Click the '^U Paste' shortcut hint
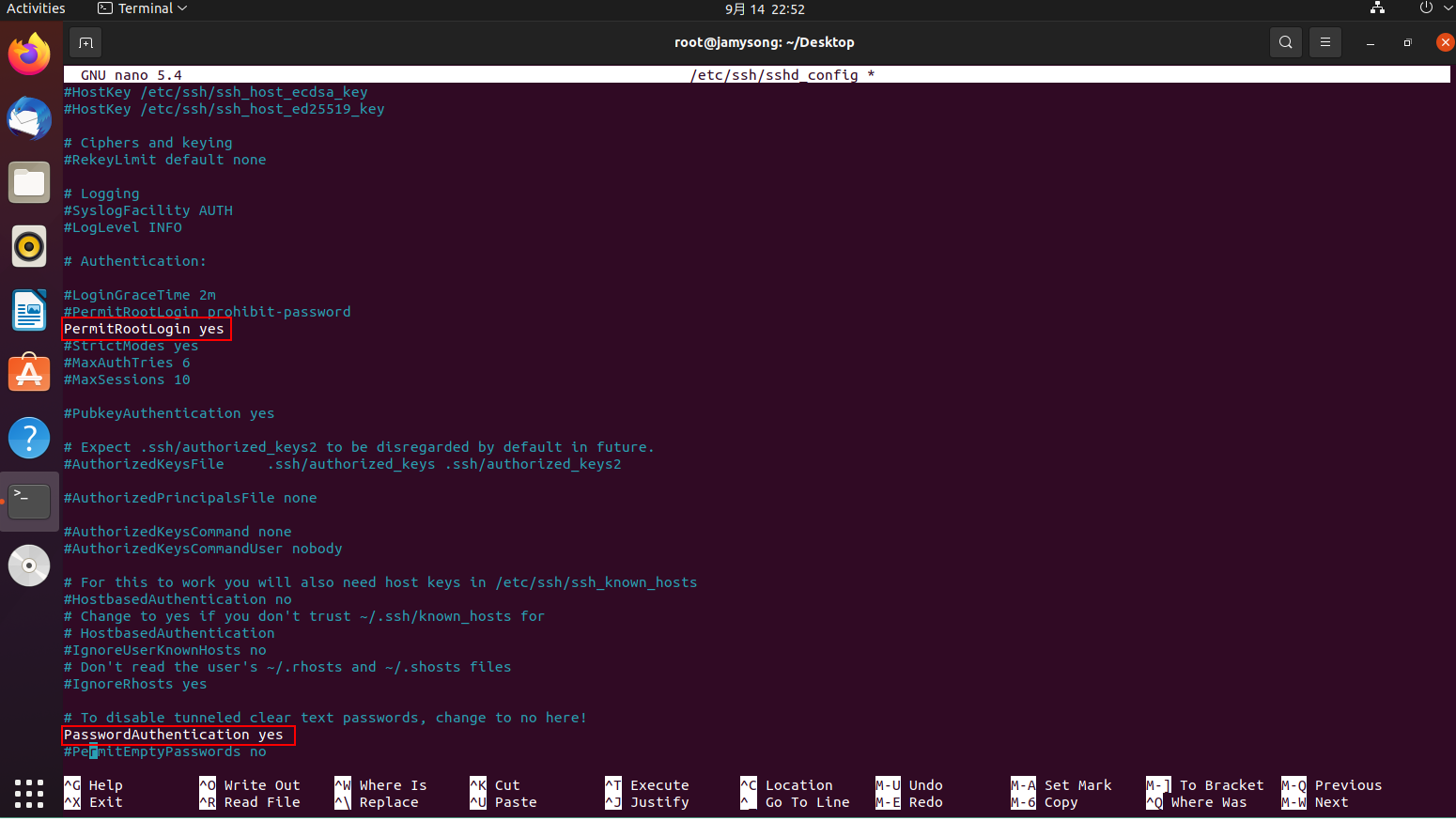Screen dimensions: 1456x821 click(x=503, y=802)
